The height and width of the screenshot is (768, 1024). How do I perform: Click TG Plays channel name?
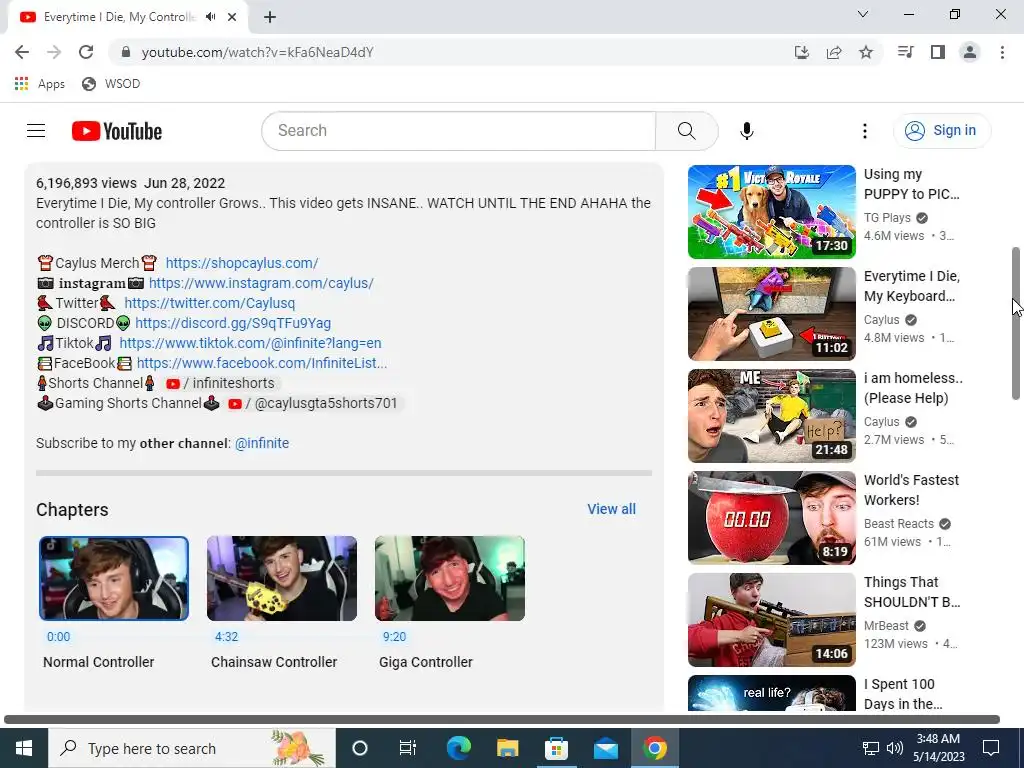point(887,218)
